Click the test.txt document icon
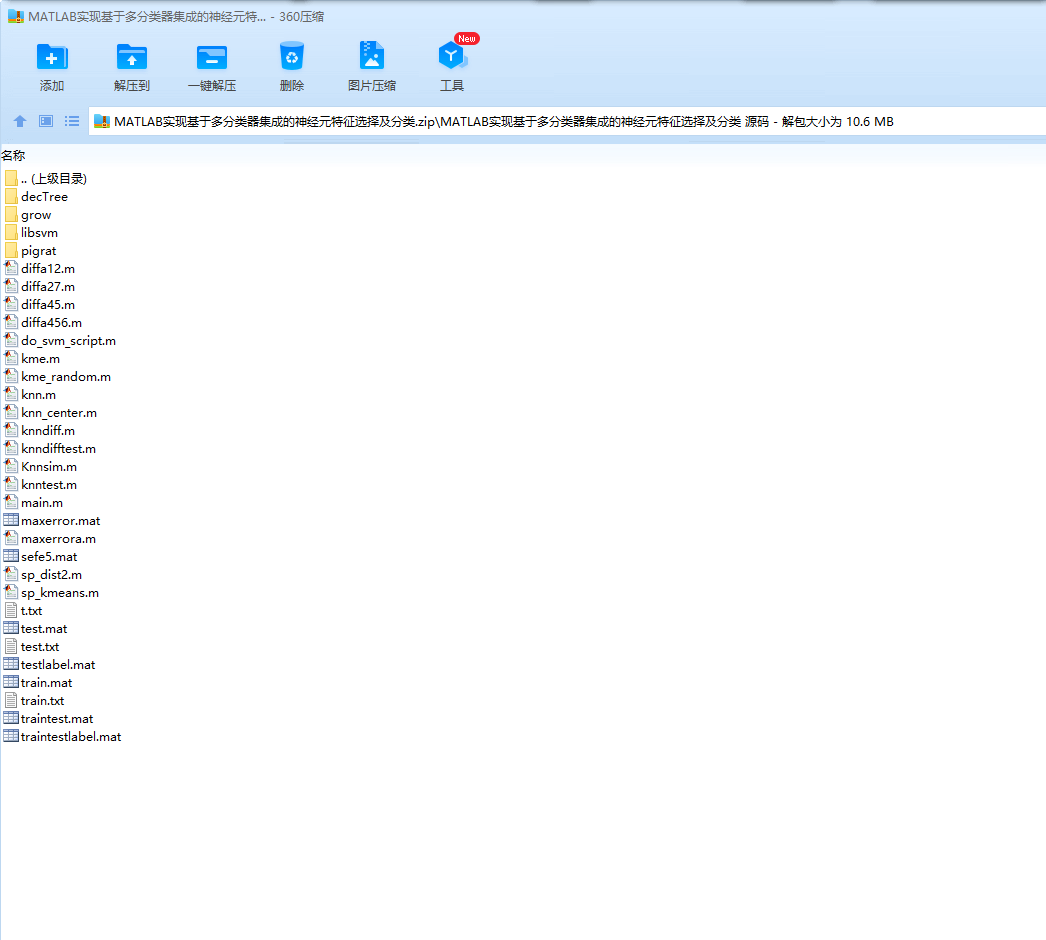 [11, 646]
